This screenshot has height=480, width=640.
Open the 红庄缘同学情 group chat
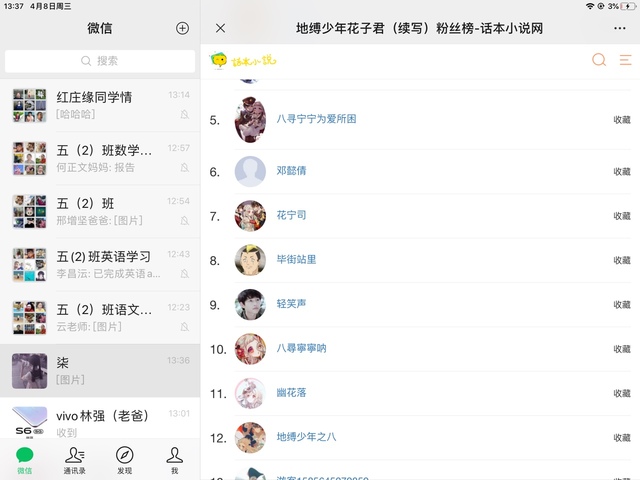pos(100,105)
